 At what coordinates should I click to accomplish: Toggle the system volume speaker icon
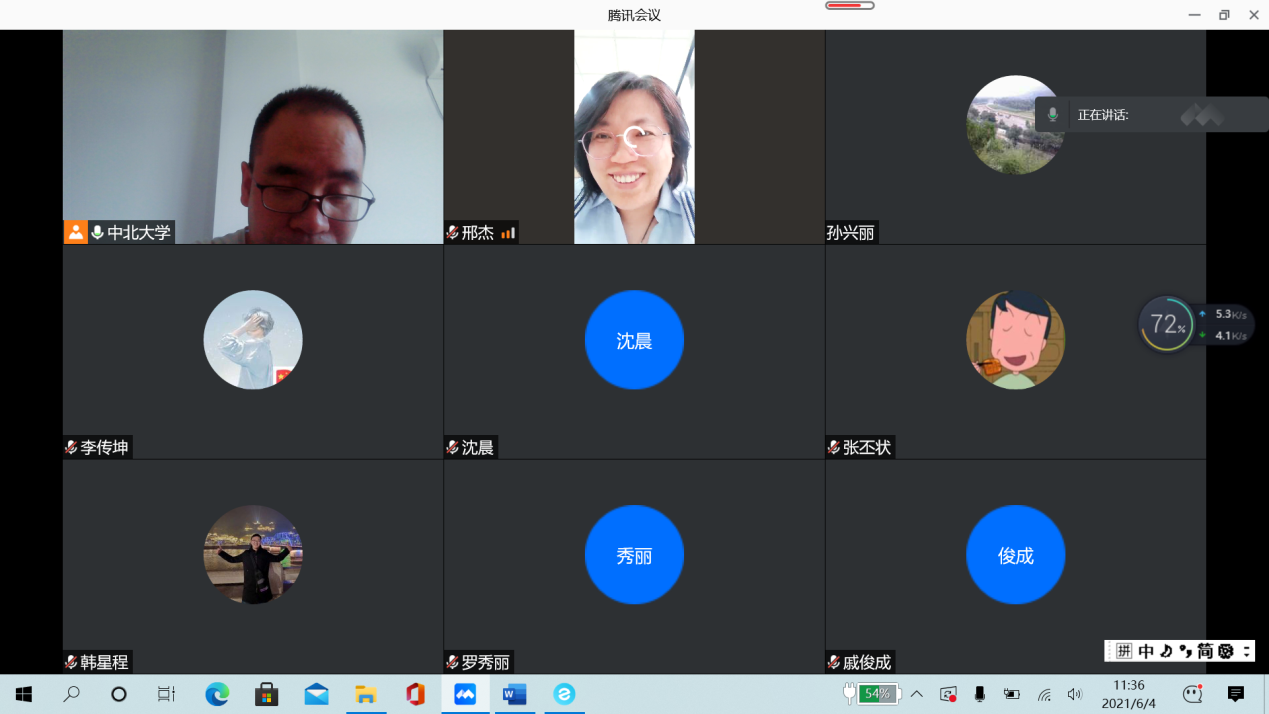pyautogui.click(x=1075, y=694)
